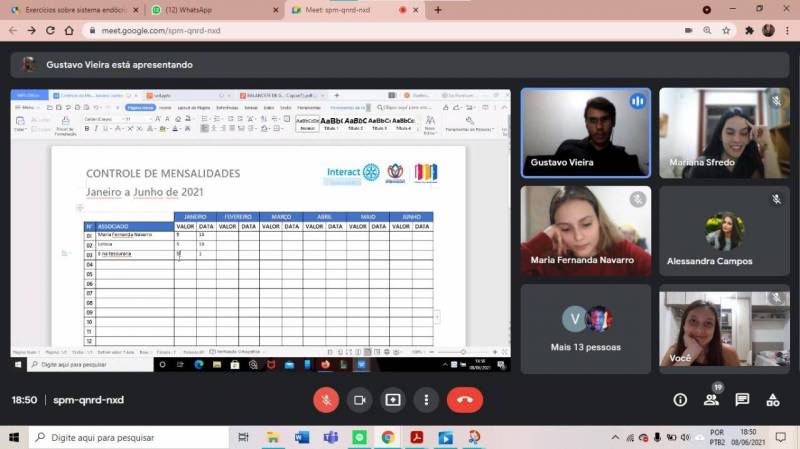Open the meeting details info icon
The width and height of the screenshot is (800, 449).
tap(680, 400)
